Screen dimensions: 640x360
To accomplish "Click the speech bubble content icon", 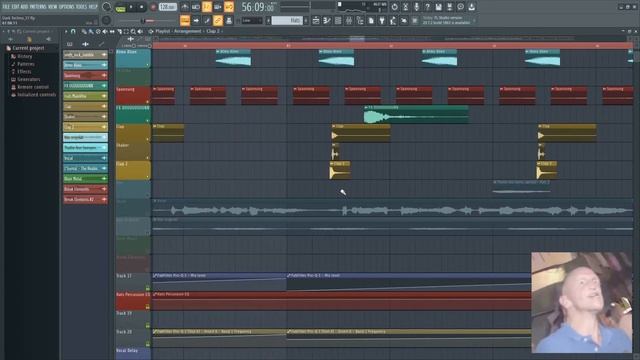I will pyautogui.click(x=460, y=7).
